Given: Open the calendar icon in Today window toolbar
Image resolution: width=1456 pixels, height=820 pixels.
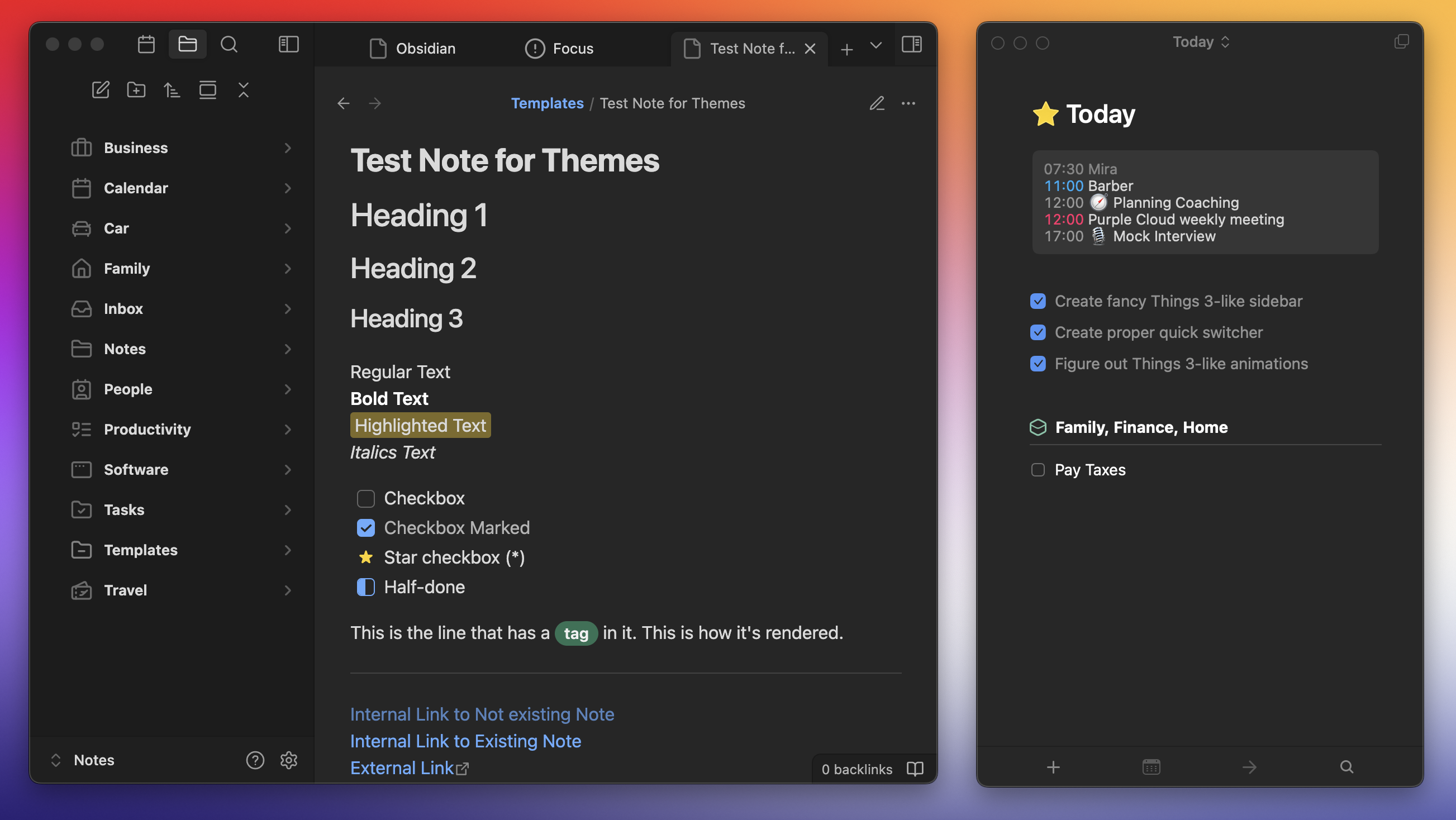Looking at the screenshot, I should click(x=1151, y=767).
